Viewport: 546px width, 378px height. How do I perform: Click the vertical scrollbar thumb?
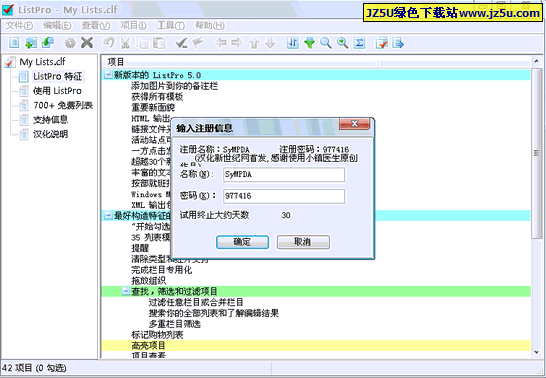[537, 153]
